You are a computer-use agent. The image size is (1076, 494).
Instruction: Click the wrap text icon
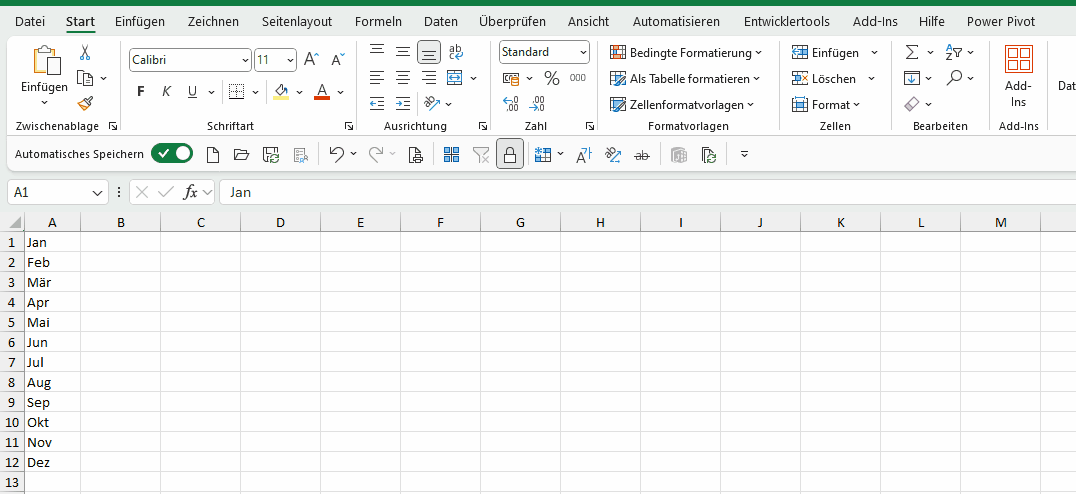click(x=456, y=51)
